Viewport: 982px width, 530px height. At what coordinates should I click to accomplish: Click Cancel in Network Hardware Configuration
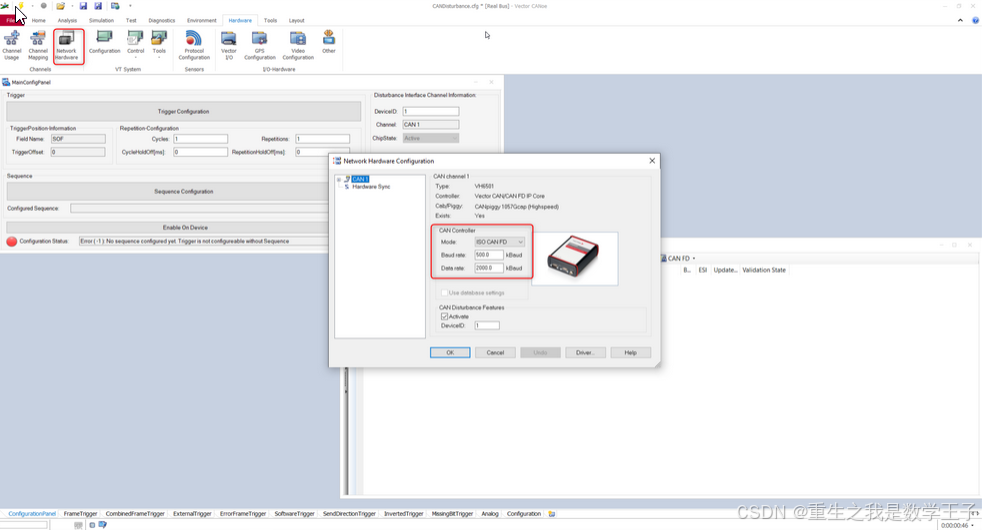click(495, 353)
